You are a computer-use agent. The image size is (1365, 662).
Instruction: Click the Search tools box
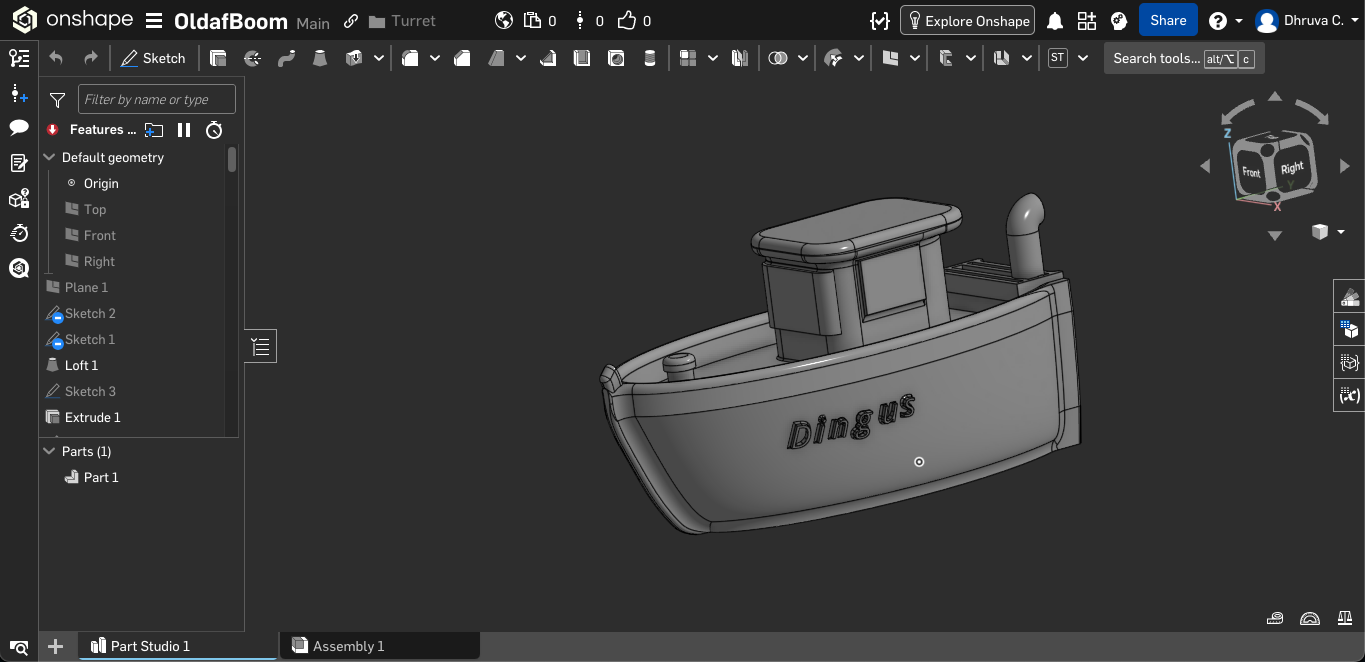click(1184, 58)
